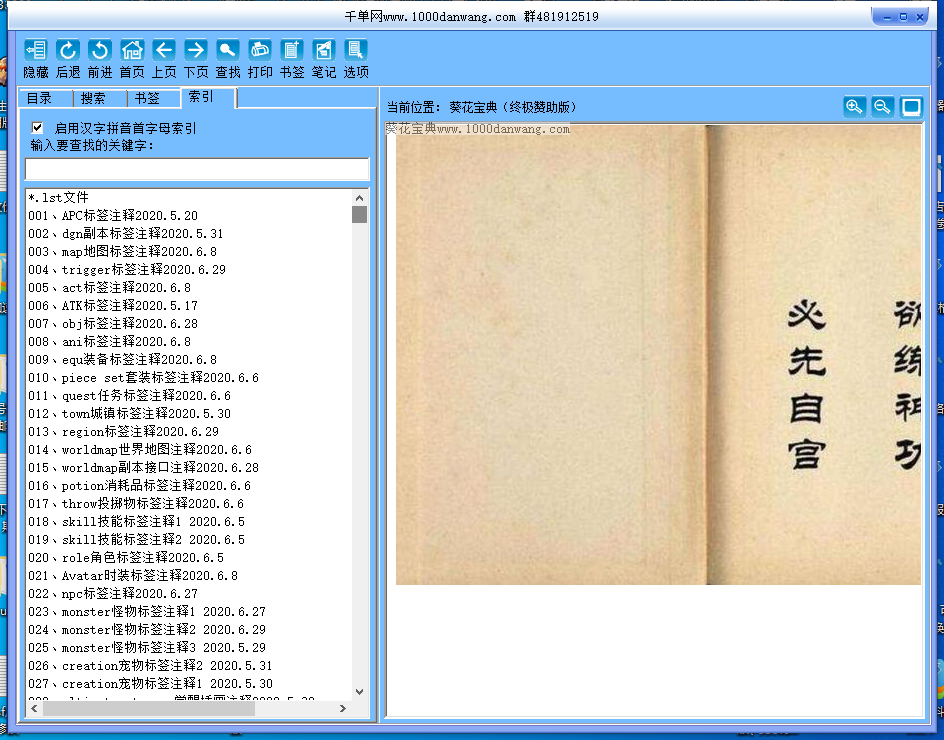This screenshot has width=944, height=740.
Task: Click the fullscreen view icon
Action: pyautogui.click(x=911, y=107)
